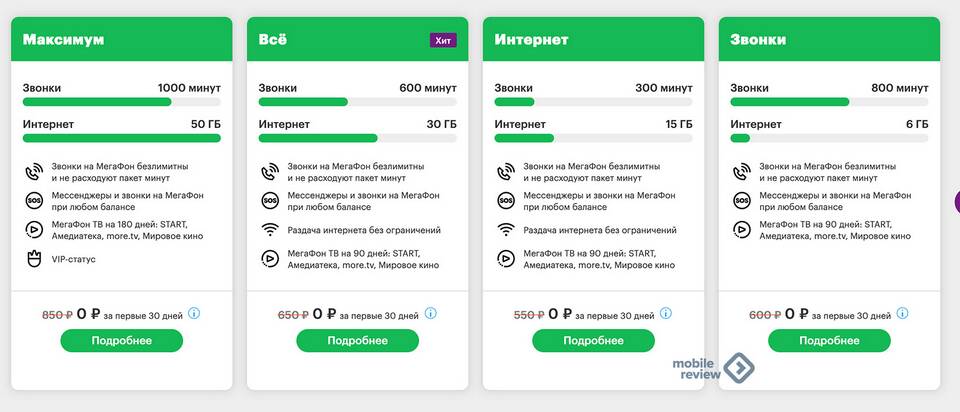Click Wi-Fi sharing icon in Всё card
The image size is (960, 412).
pos(270,230)
